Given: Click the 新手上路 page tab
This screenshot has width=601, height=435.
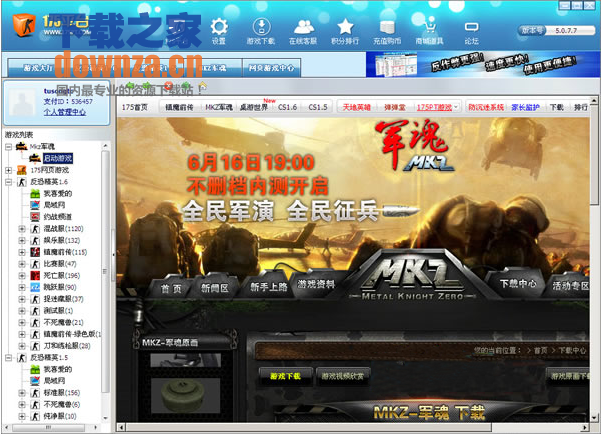Looking at the screenshot, I should tap(269, 287).
